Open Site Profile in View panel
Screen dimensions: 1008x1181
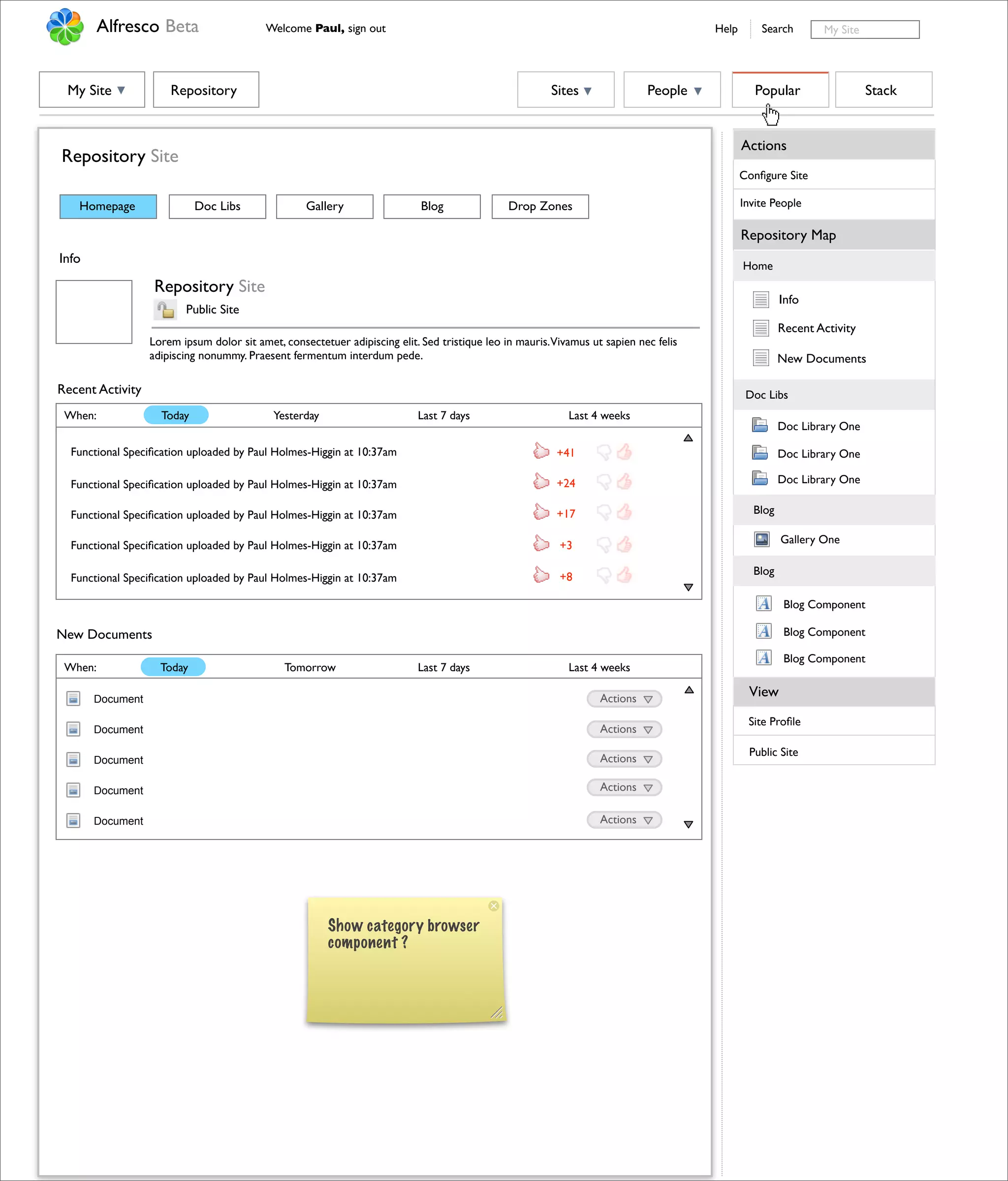click(x=834, y=721)
